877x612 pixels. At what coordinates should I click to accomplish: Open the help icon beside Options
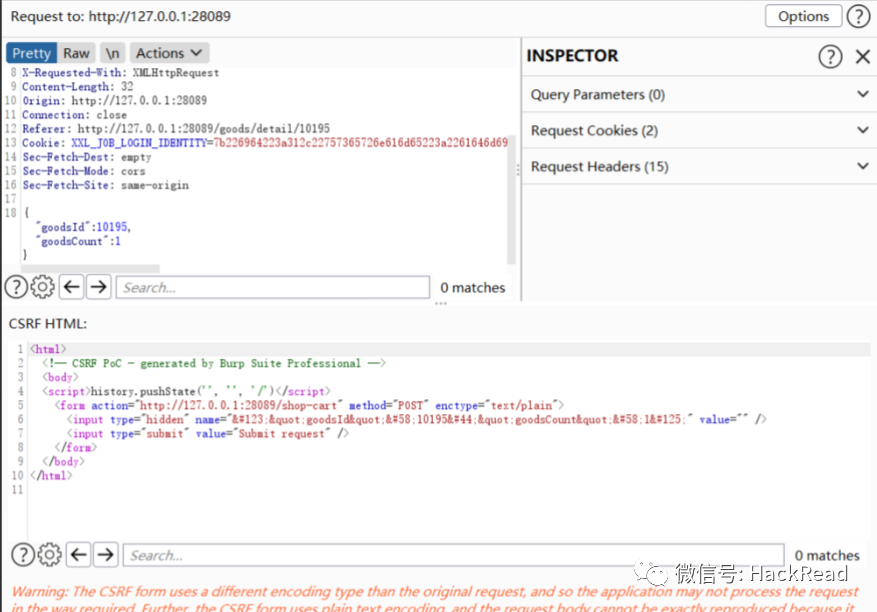point(859,16)
